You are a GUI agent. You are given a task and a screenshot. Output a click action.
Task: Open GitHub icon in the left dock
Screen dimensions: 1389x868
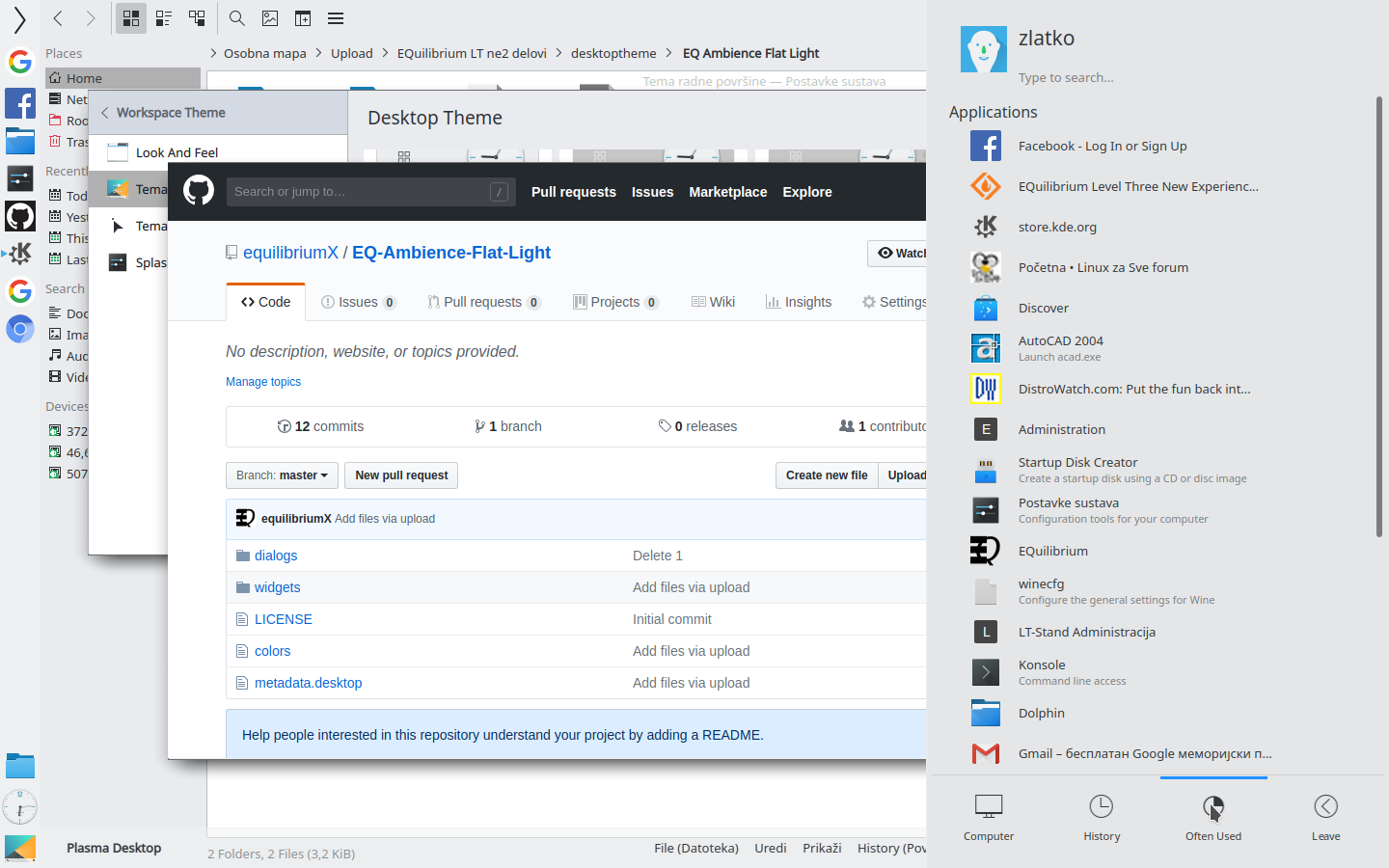coord(20,216)
